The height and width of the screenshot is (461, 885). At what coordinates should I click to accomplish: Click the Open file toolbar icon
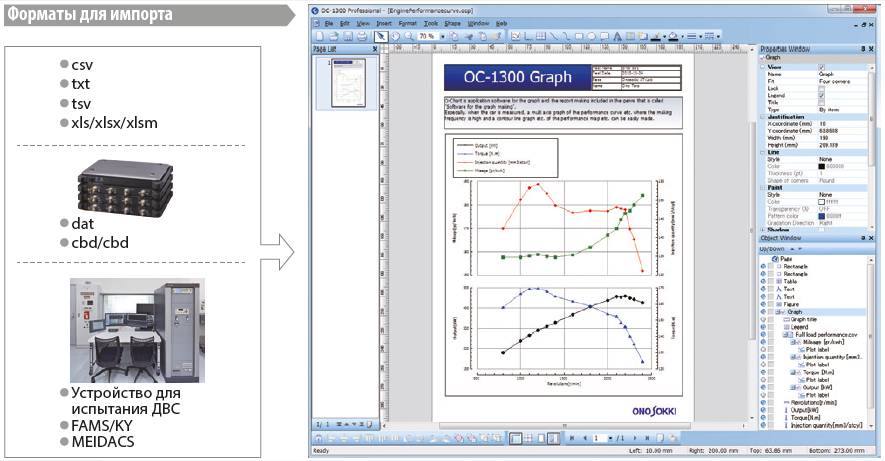coord(334,37)
